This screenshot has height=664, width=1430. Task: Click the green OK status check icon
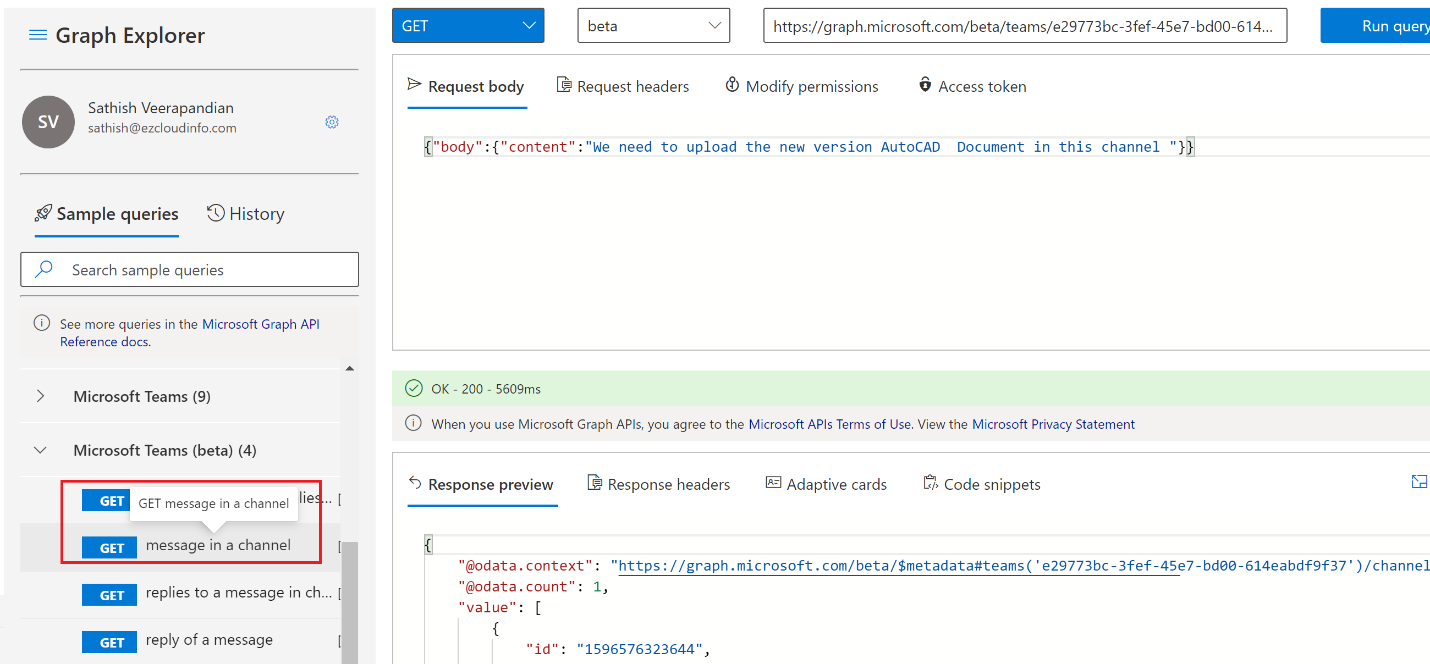tap(413, 389)
